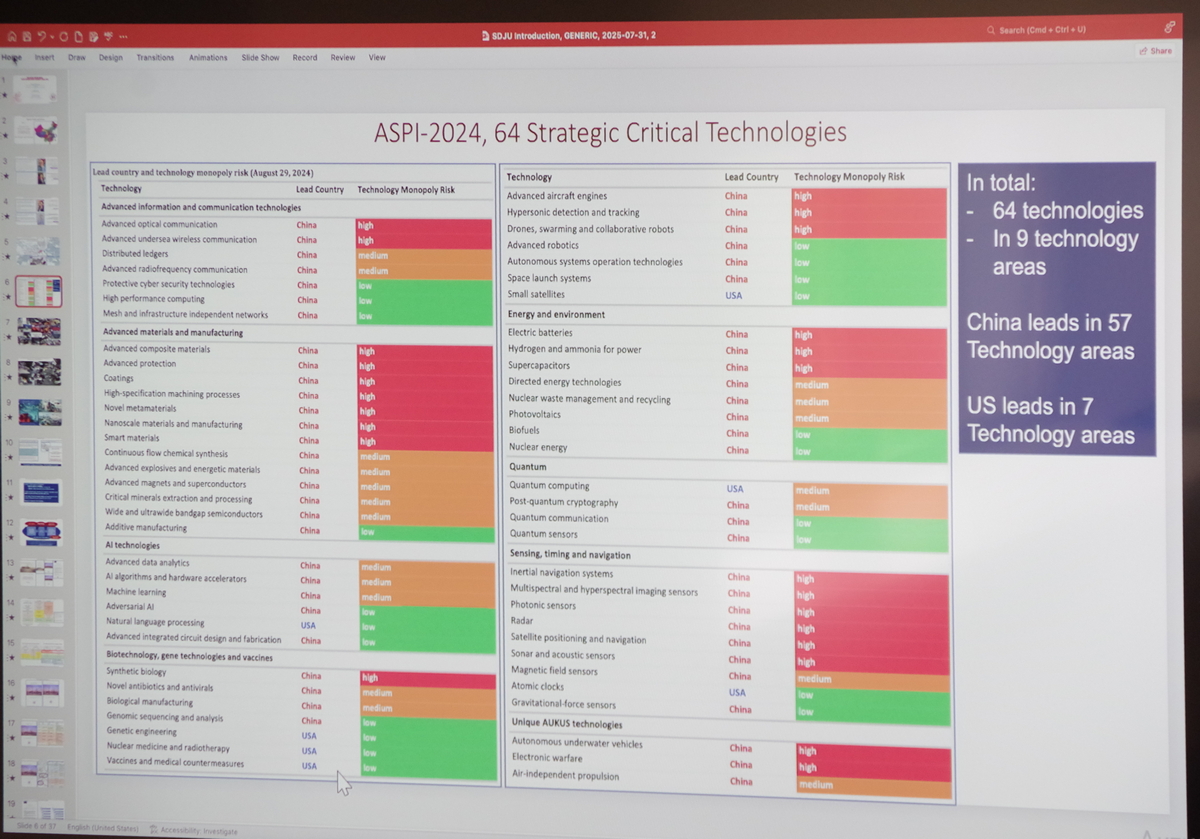Screen dimensions: 1200x839
Task: Click 'USA' in the Atomic clocks row
Action: 737,693
